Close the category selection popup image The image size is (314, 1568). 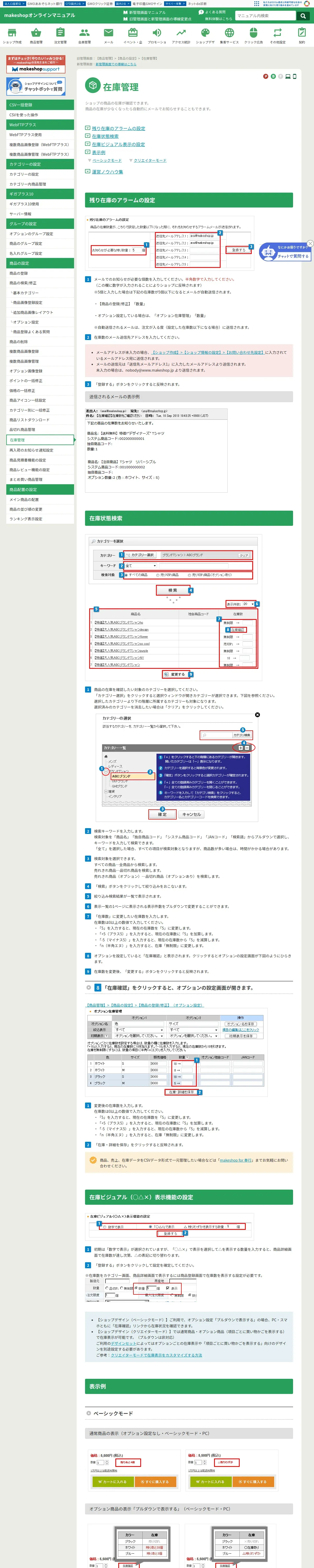tap(257, 714)
